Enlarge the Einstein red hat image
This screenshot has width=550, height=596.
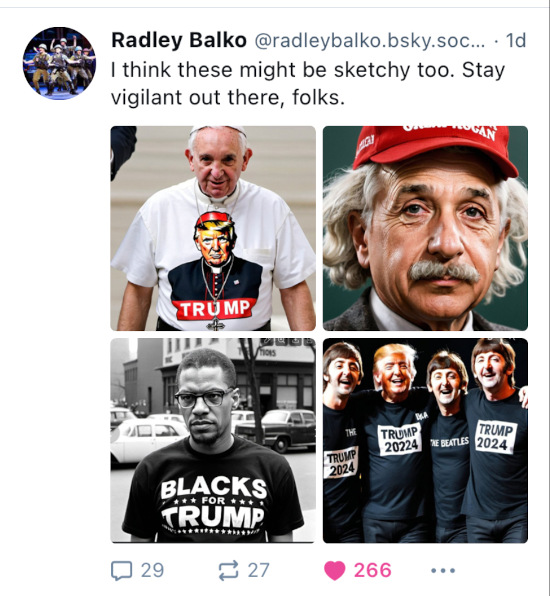tap(425, 228)
